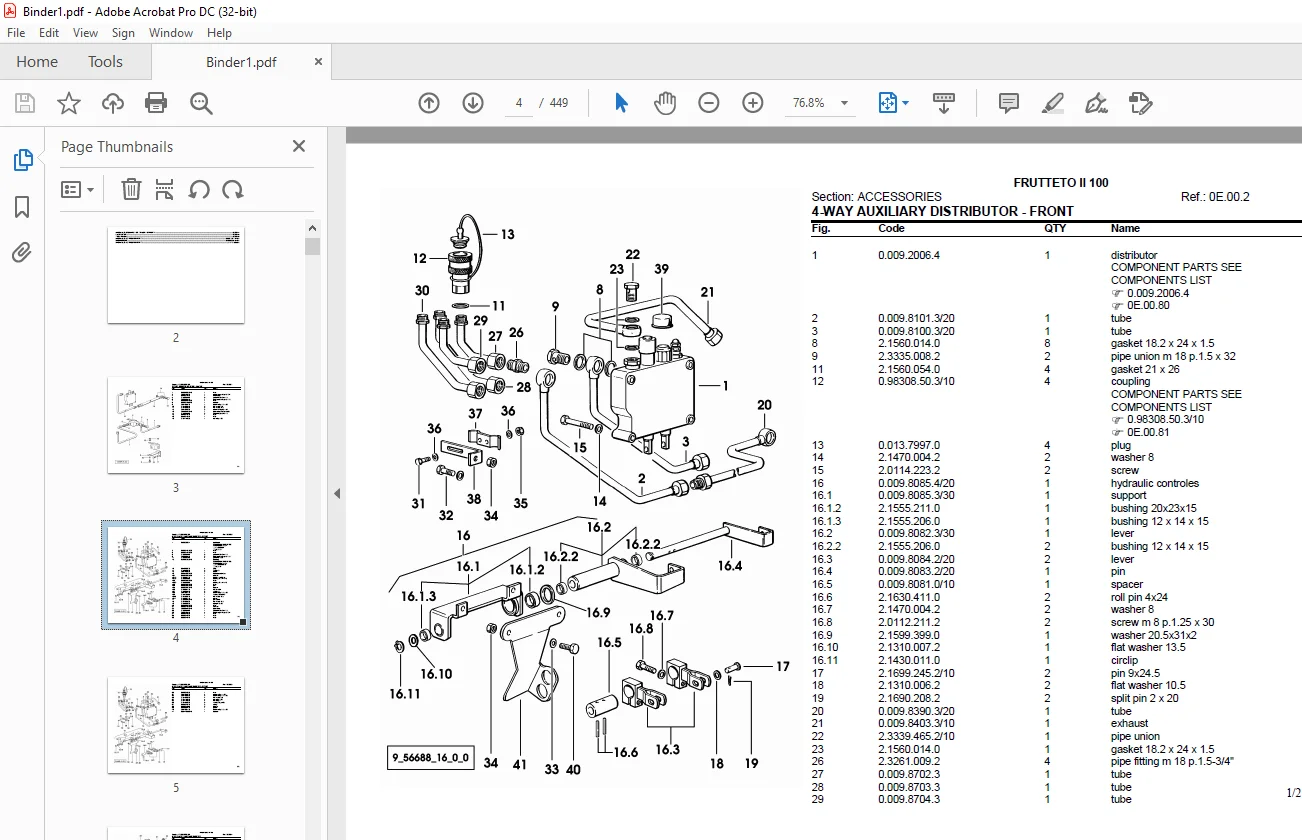Rotate page counterclockwise in thumbnails panel
The height and width of the screenshot is (840, 1302).
click(x=199, y=189)
